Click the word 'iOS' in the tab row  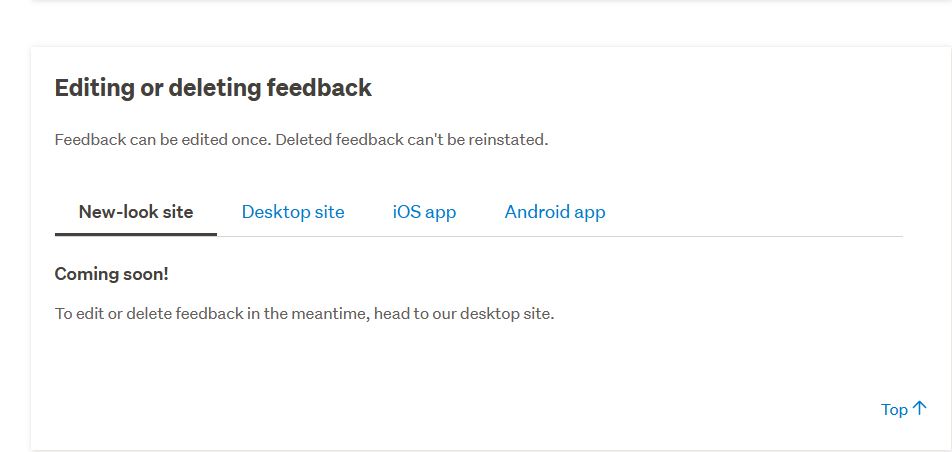(x=407, y=212)
